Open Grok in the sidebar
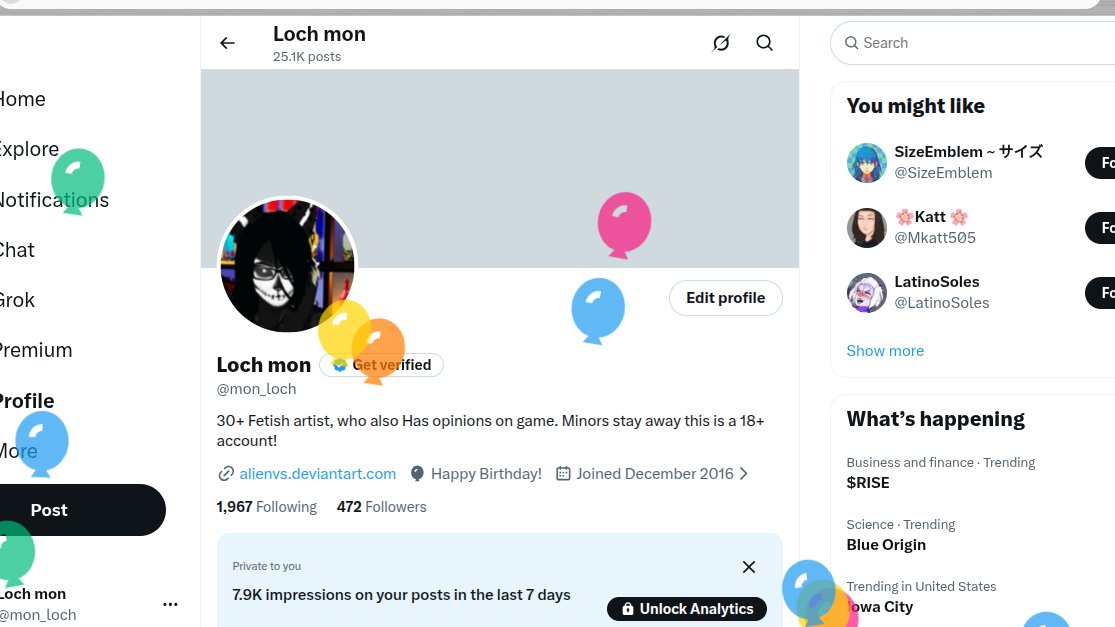The height and width of the screenshot is (627, 1115). coord(16,301)
